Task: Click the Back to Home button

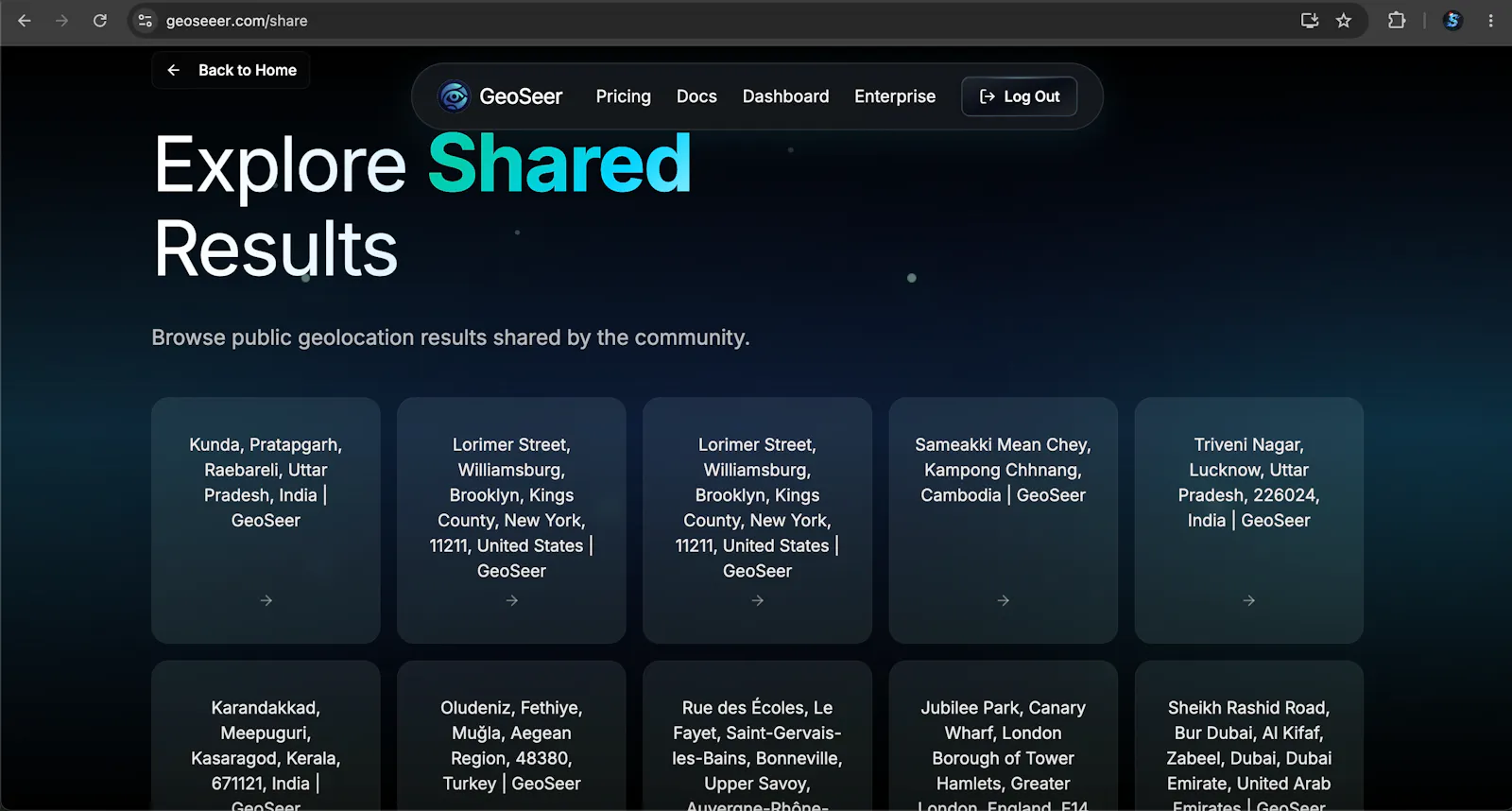Action: point(231,70)
